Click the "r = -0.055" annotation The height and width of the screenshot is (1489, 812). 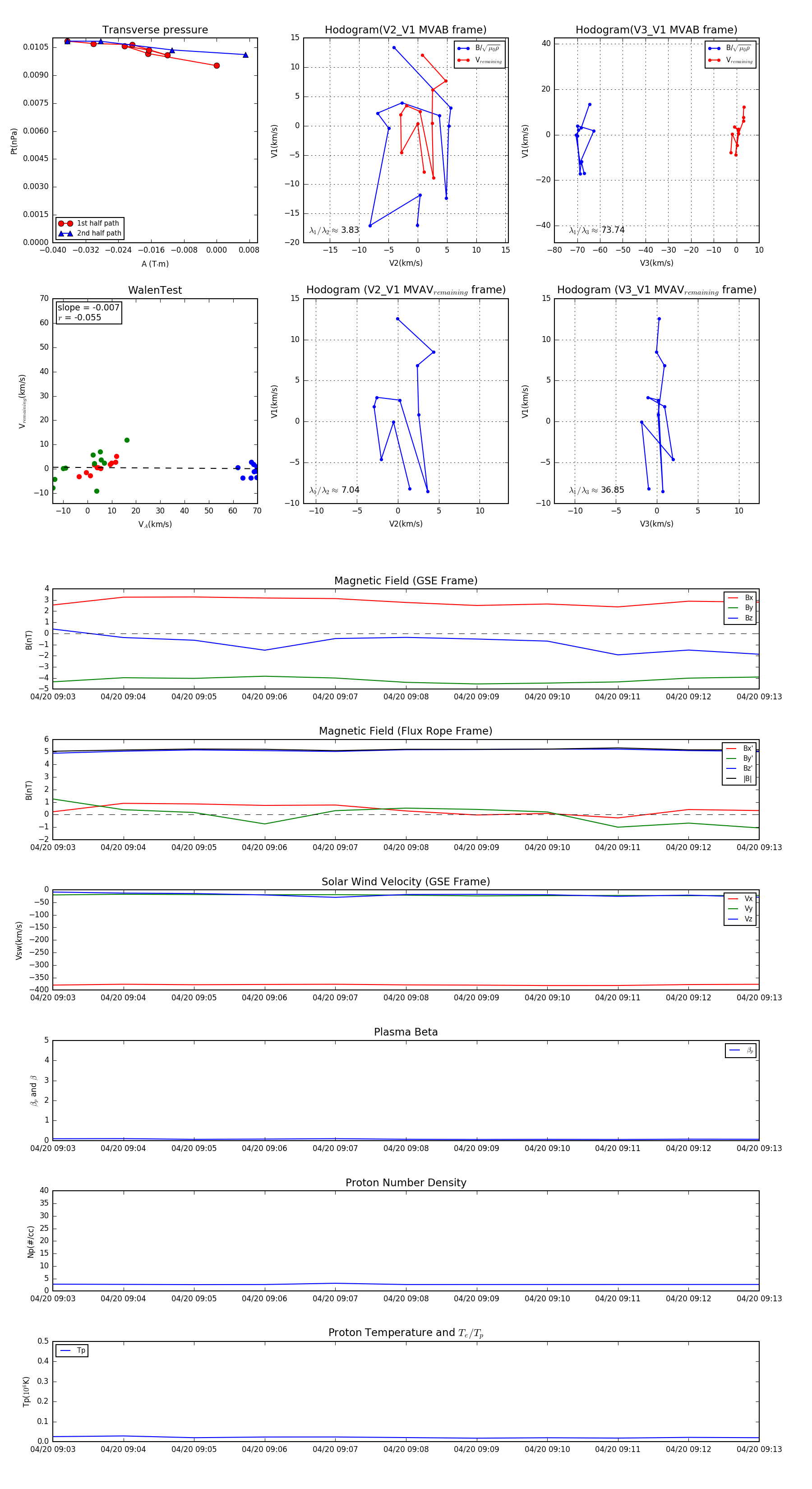[x=80, y=317]
